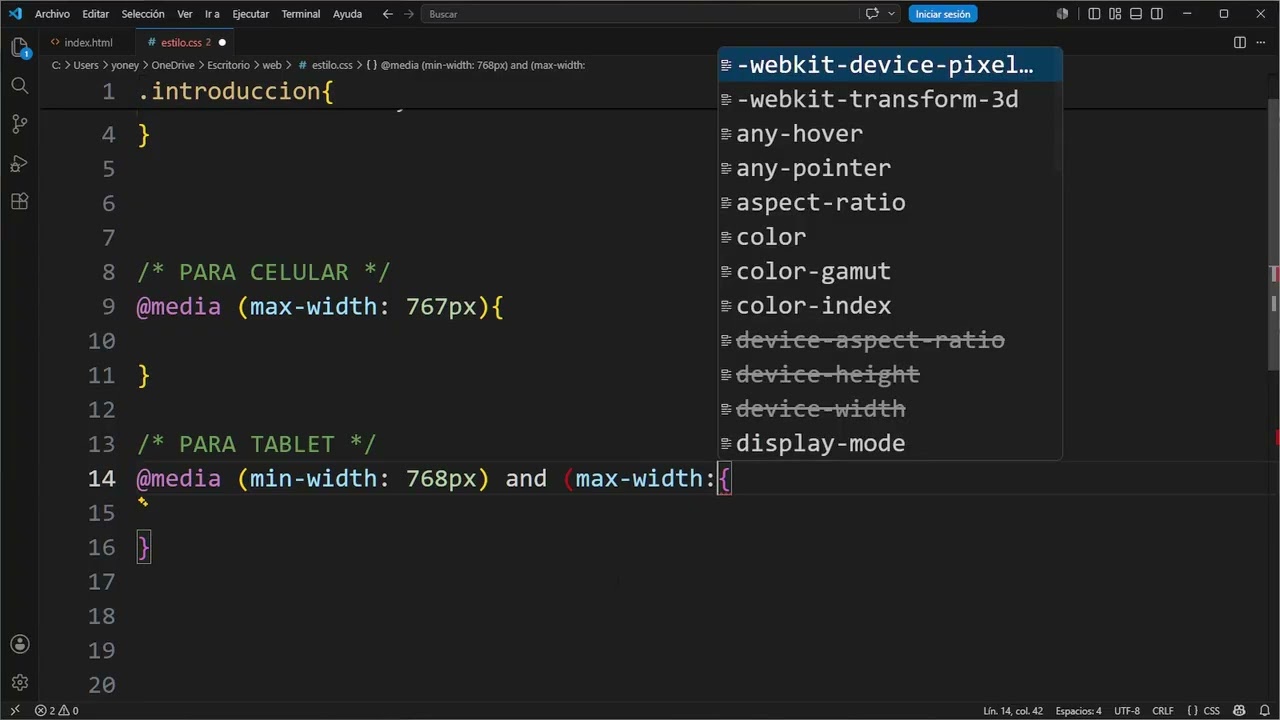
Task: Open the Search view in sidebar
Action: 19,86
